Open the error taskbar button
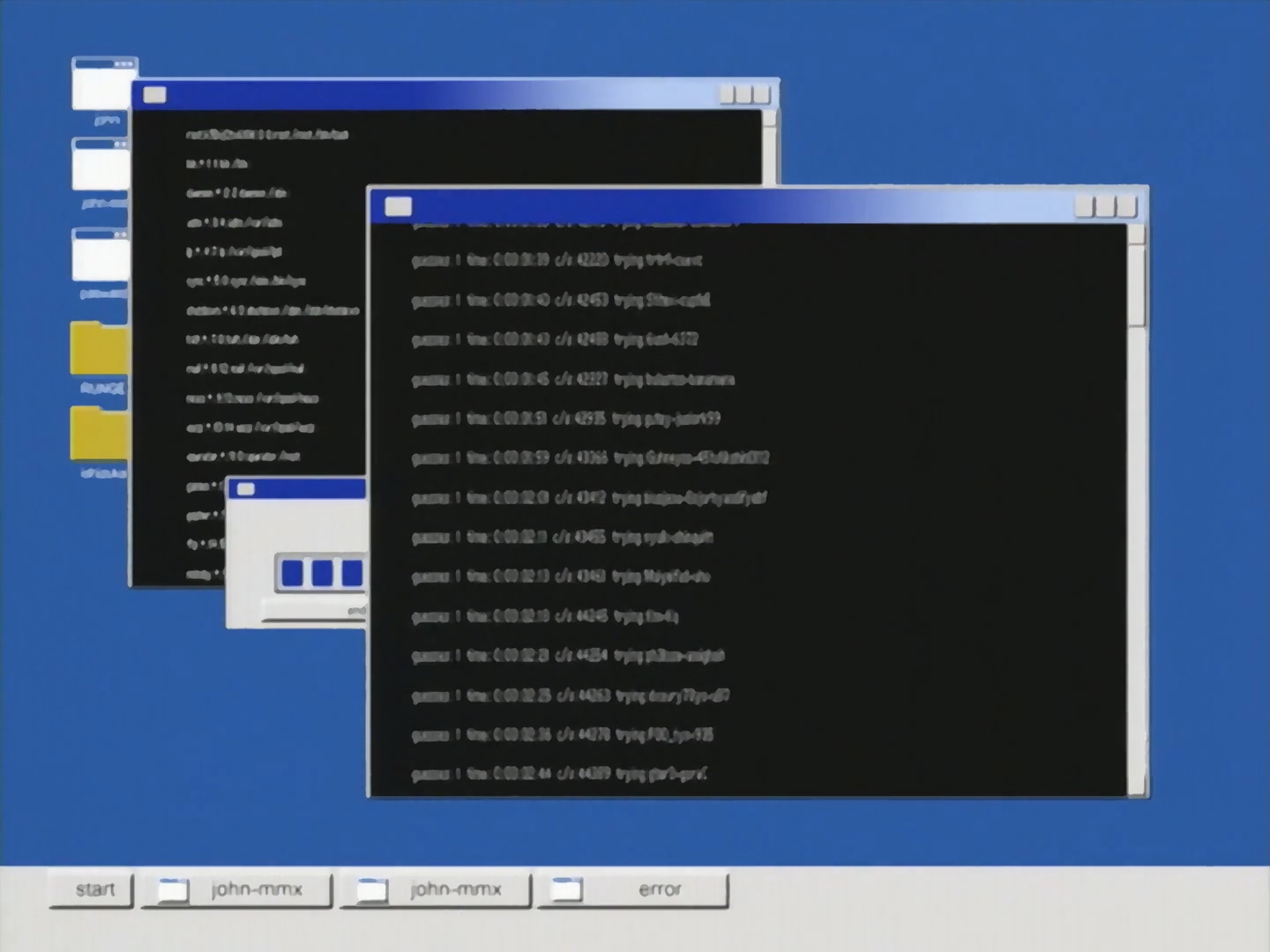The width and height of the screenshot is (1270, 952). click(633, 889)
